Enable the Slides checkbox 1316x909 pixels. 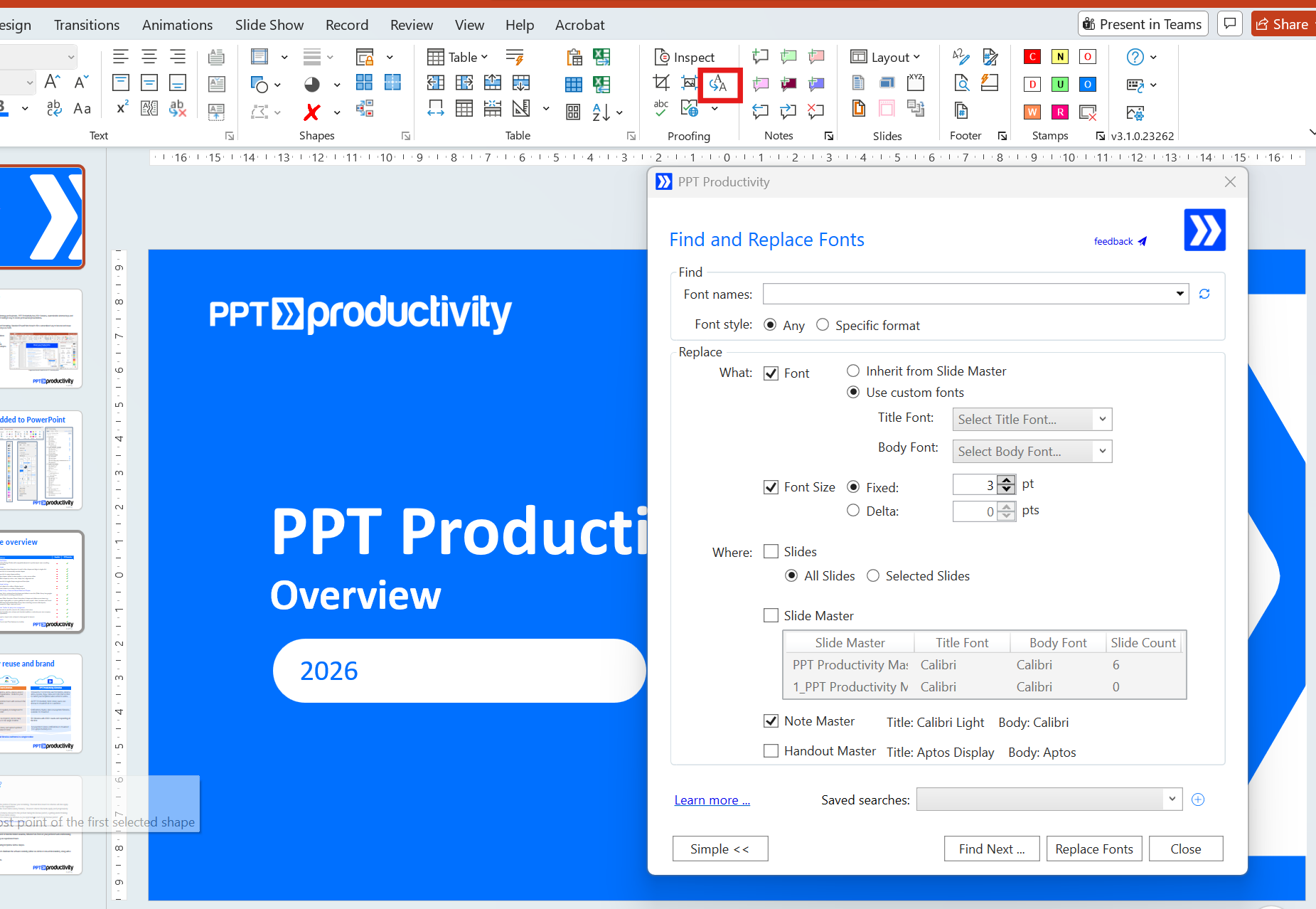click(x=771, y=551)
